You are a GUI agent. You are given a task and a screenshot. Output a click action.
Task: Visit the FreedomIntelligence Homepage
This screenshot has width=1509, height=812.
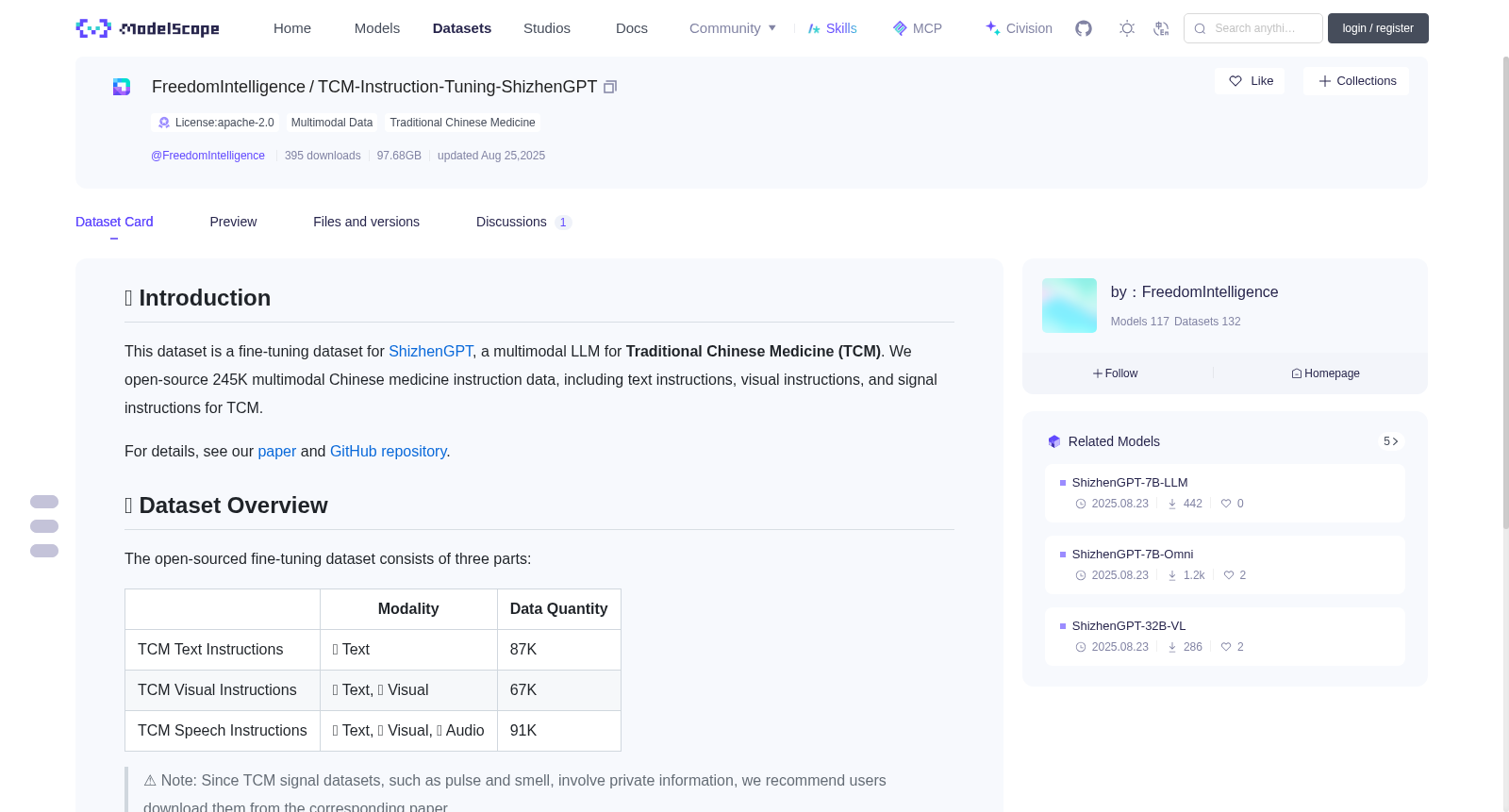click(1325, 373)
